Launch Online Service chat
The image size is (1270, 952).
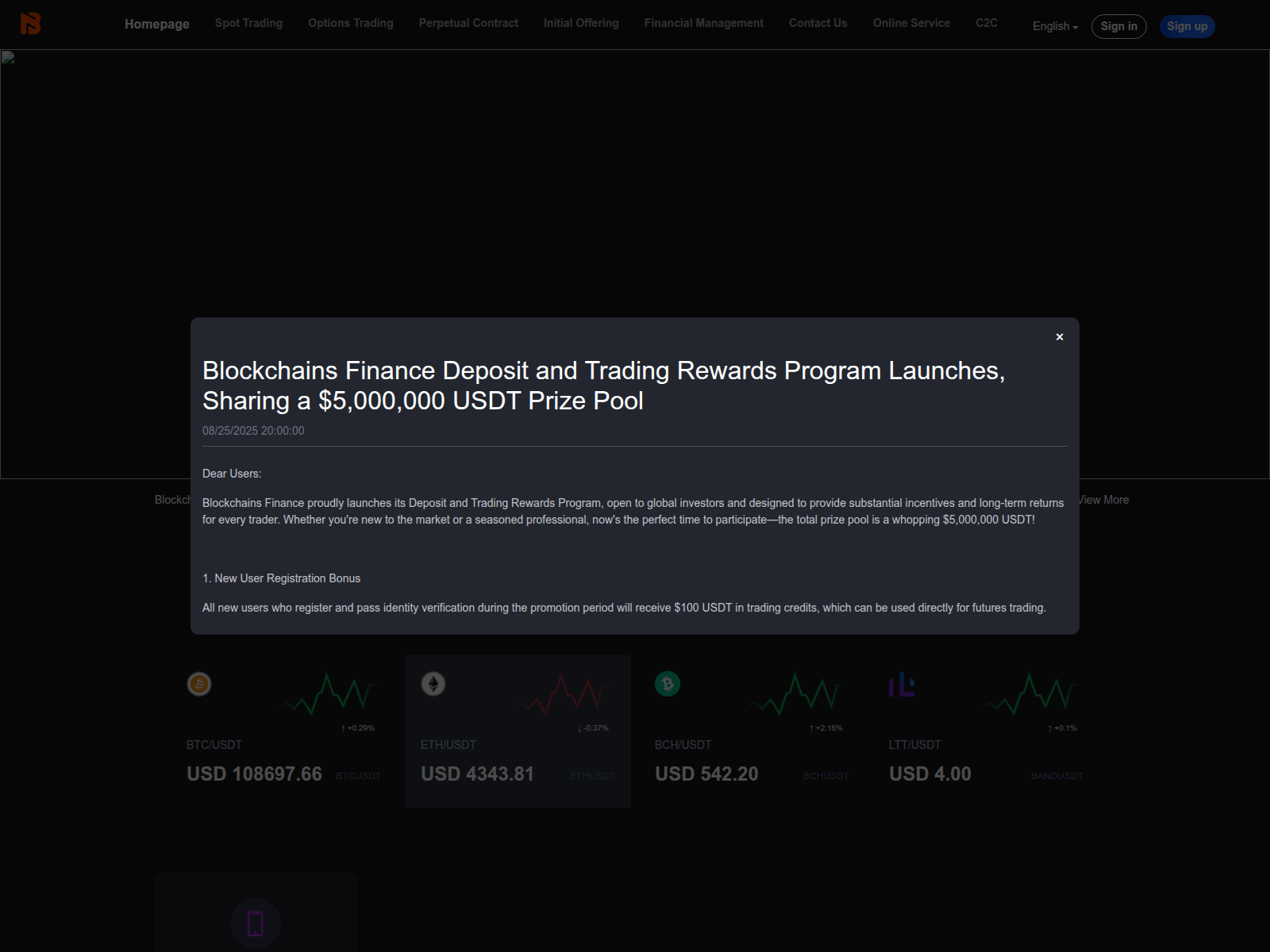[911, 23]
